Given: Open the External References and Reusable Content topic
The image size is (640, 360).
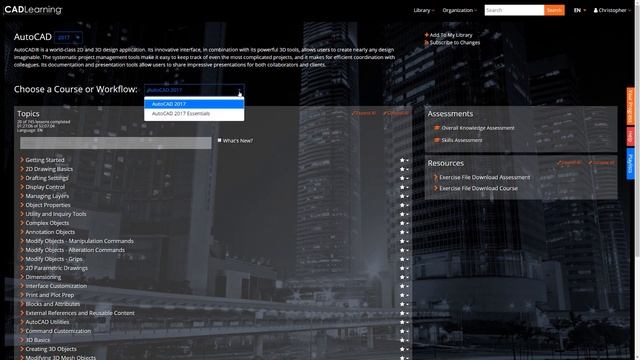Looking at the screenshot, I should tap(80, 313).
